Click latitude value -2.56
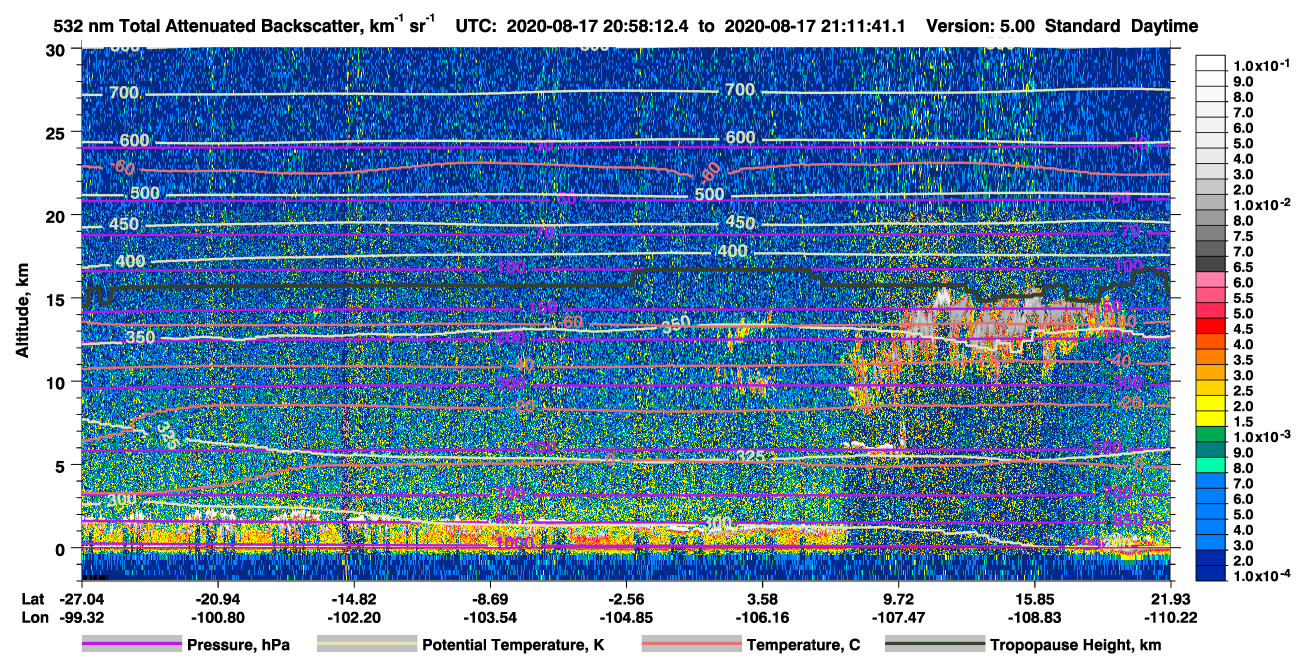 pos(626,597)
